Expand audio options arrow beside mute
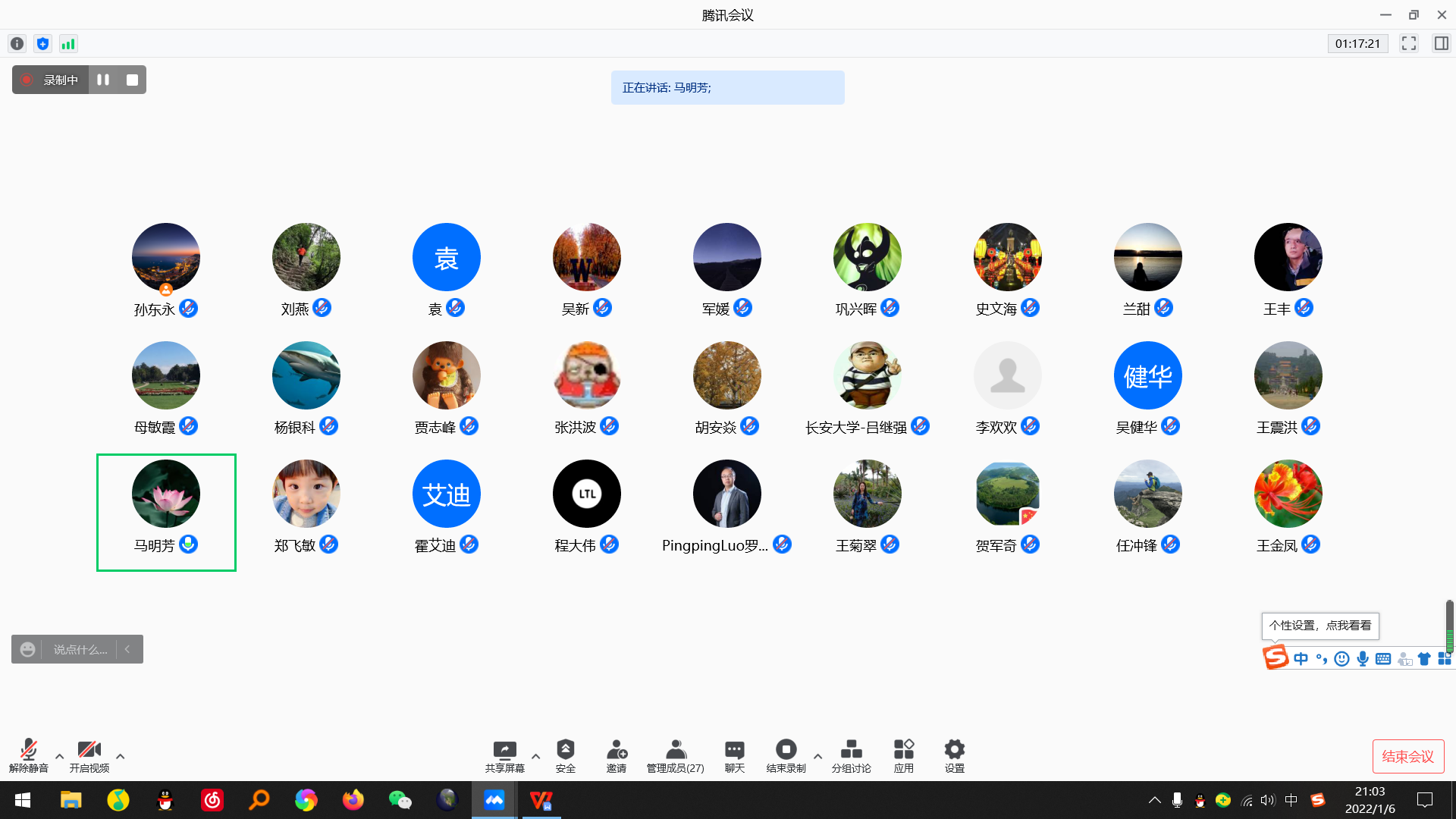Viewport: 1456px width, 819px height. (x=59, y=756)
